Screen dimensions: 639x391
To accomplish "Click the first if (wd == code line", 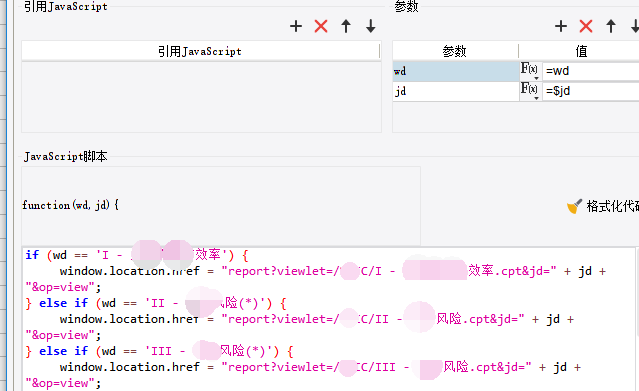I will [137, 255].
